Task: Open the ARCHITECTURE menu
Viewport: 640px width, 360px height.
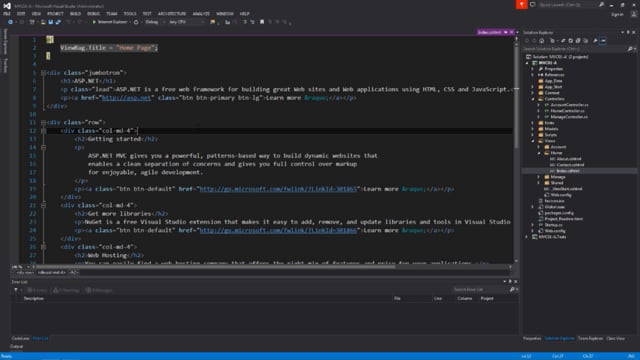Action: coord(172,14)
